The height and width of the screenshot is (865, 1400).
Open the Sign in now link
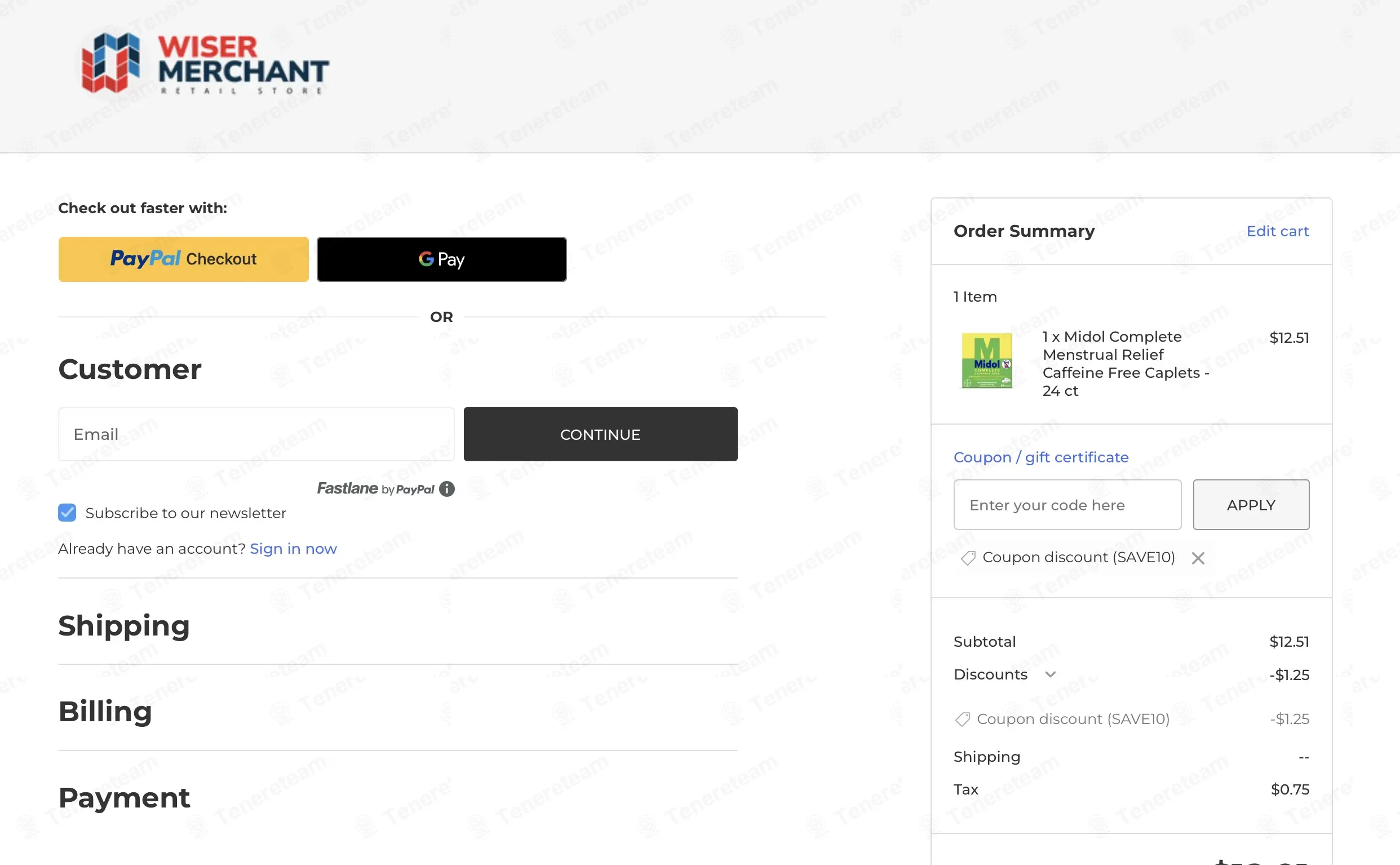point(293,549)
